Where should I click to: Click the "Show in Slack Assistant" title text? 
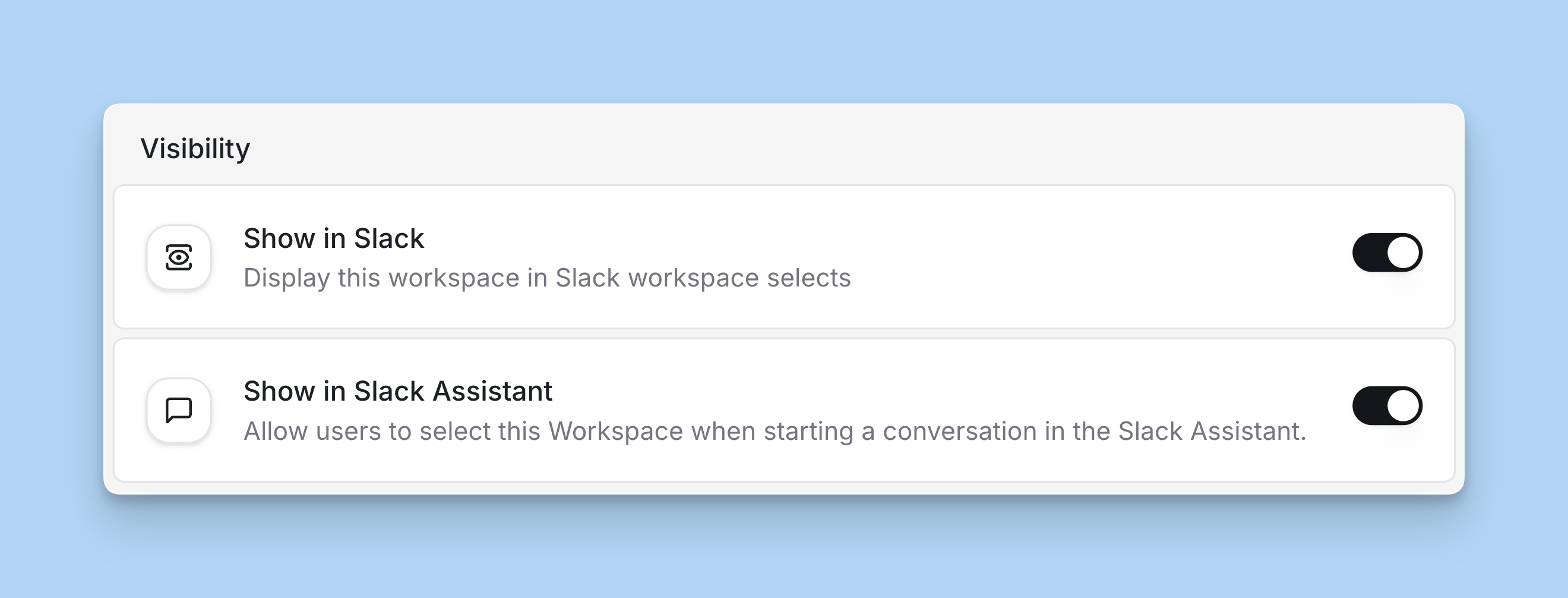point(397,391)
